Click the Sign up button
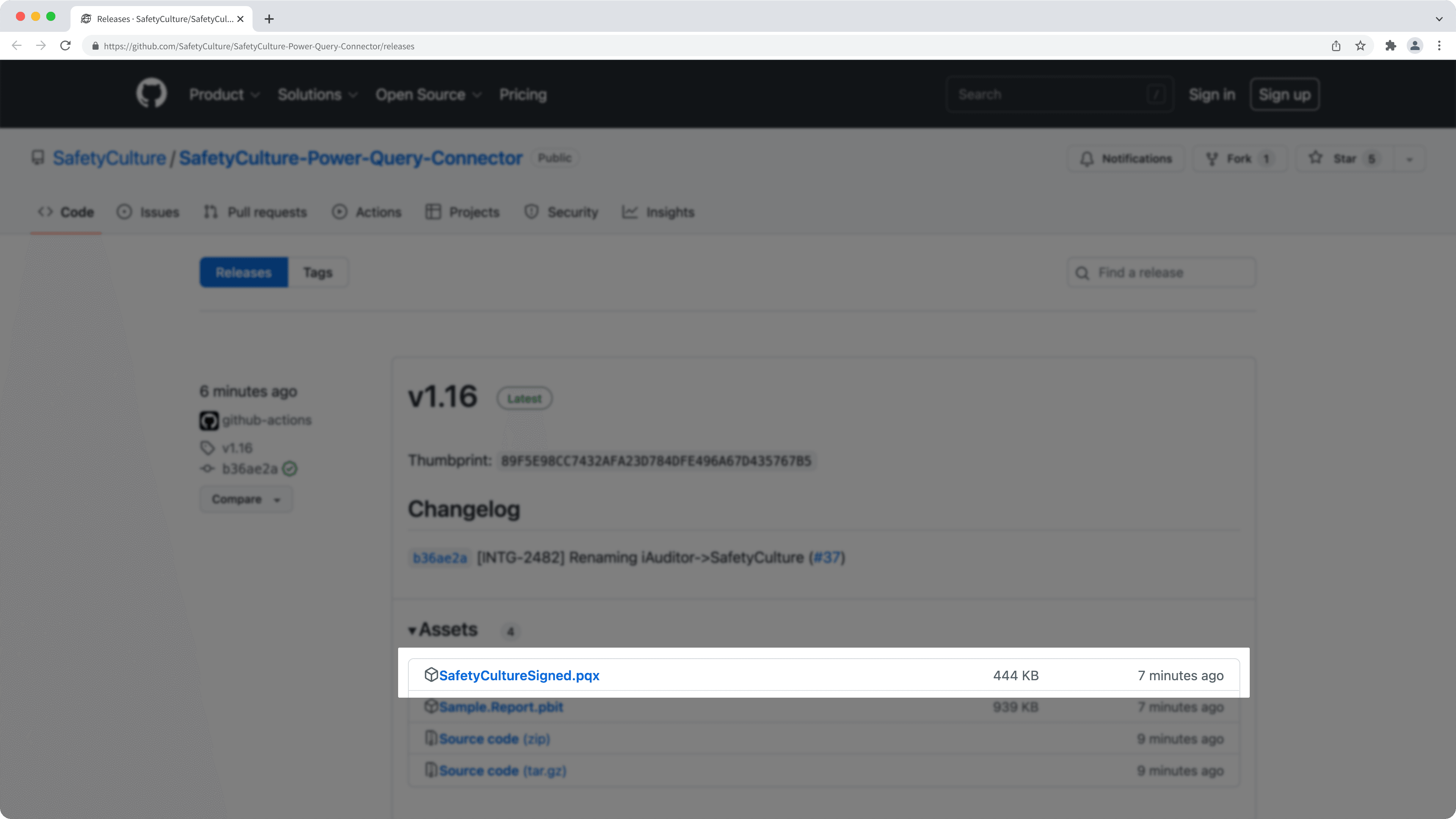This screenshot has width=1456, height=819. pyautogui.click(x=1284, y=94)
